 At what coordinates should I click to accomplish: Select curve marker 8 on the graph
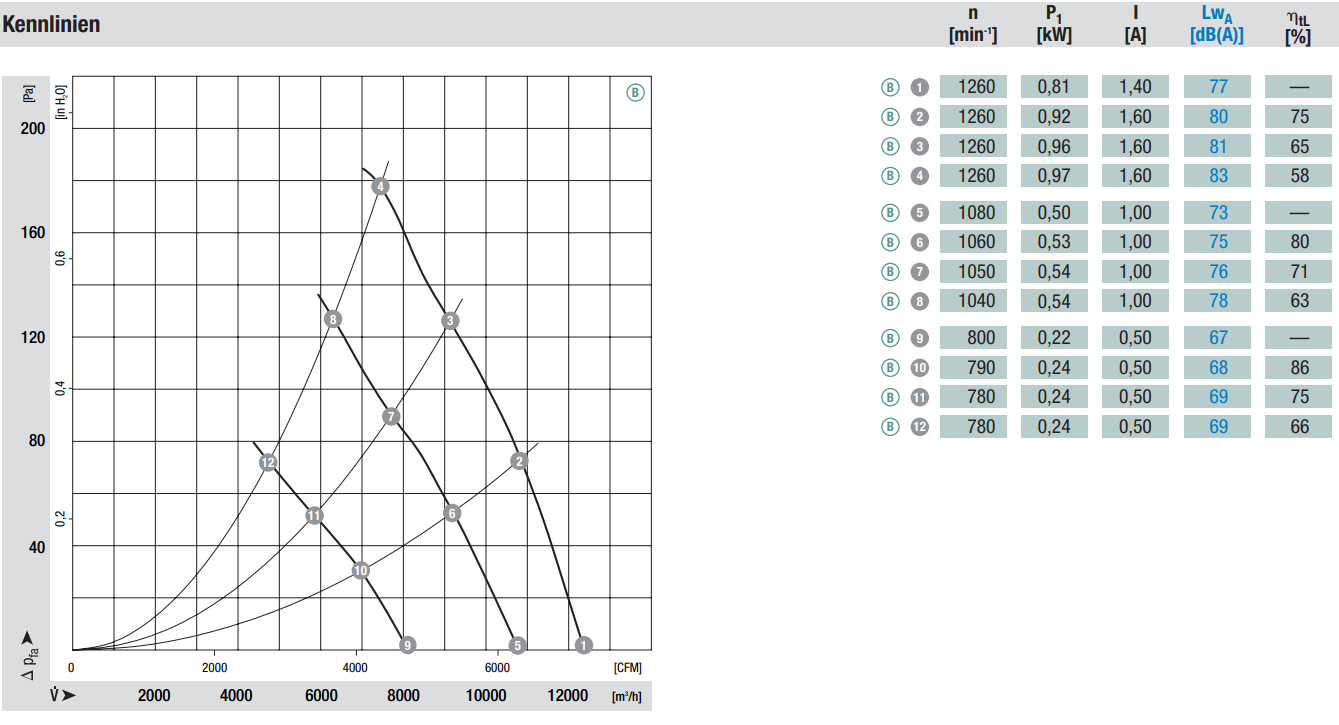(334, 319)
